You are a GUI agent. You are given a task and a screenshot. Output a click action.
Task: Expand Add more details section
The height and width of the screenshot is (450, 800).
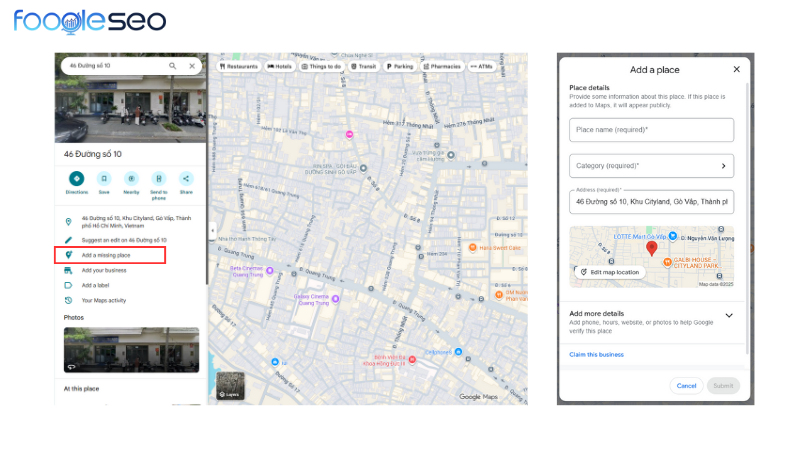click(729, 315)
